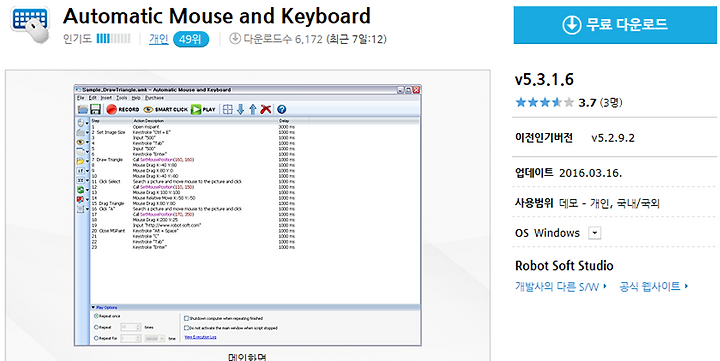
Task: Click the yellow folder sidebar icon
Action: [x=82, y=161]
